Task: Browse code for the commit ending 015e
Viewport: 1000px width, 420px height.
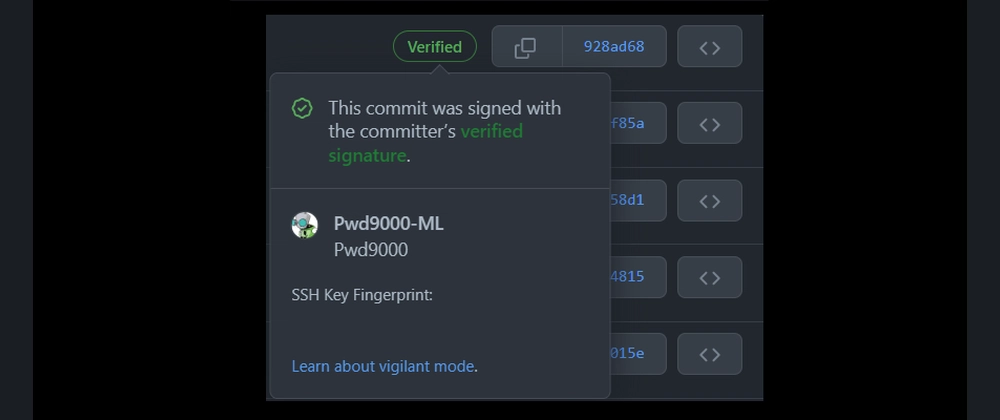Action: 709,353
